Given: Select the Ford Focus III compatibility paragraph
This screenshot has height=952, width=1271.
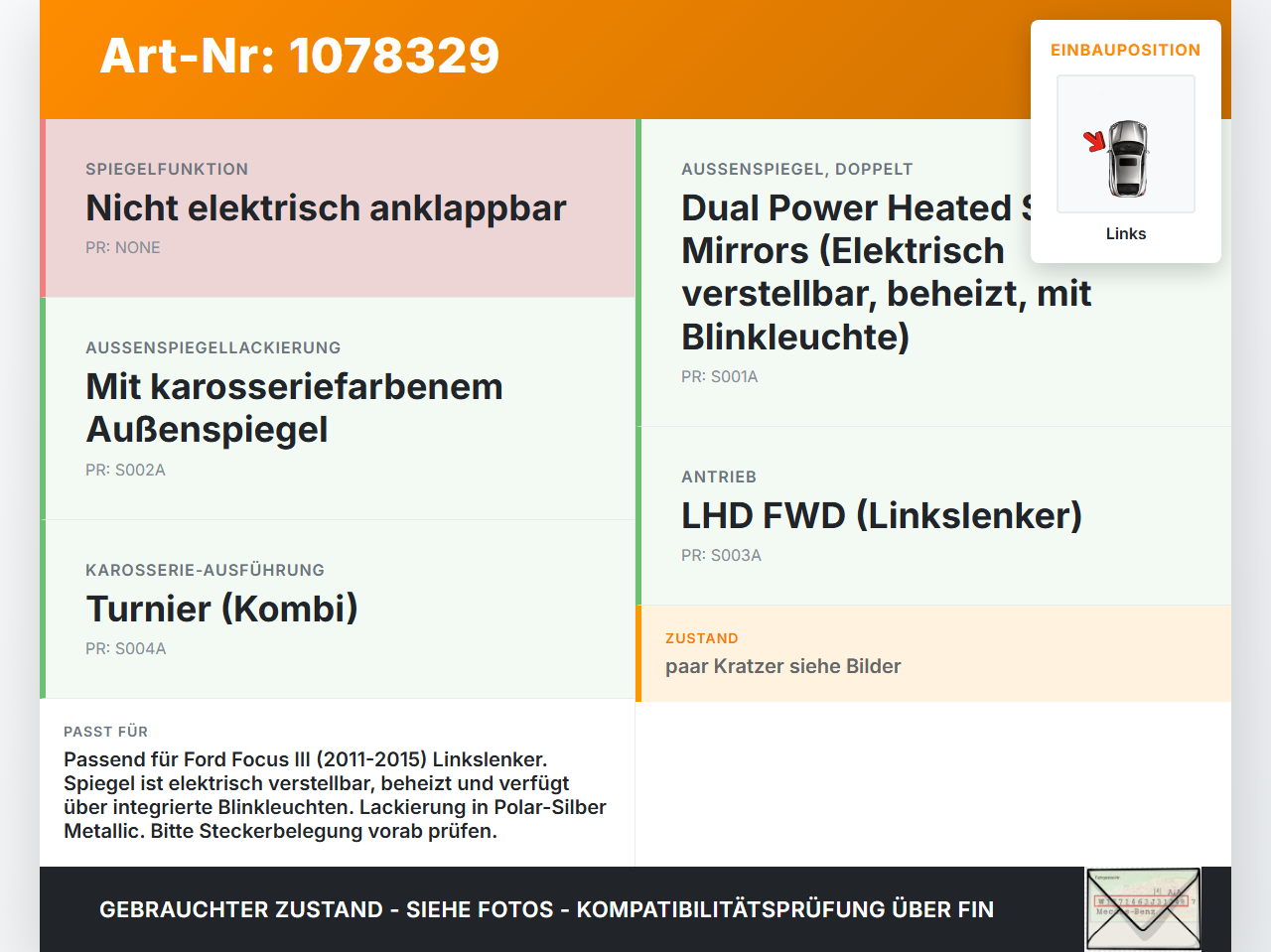Looking at the screenshot, I should 336,795.
